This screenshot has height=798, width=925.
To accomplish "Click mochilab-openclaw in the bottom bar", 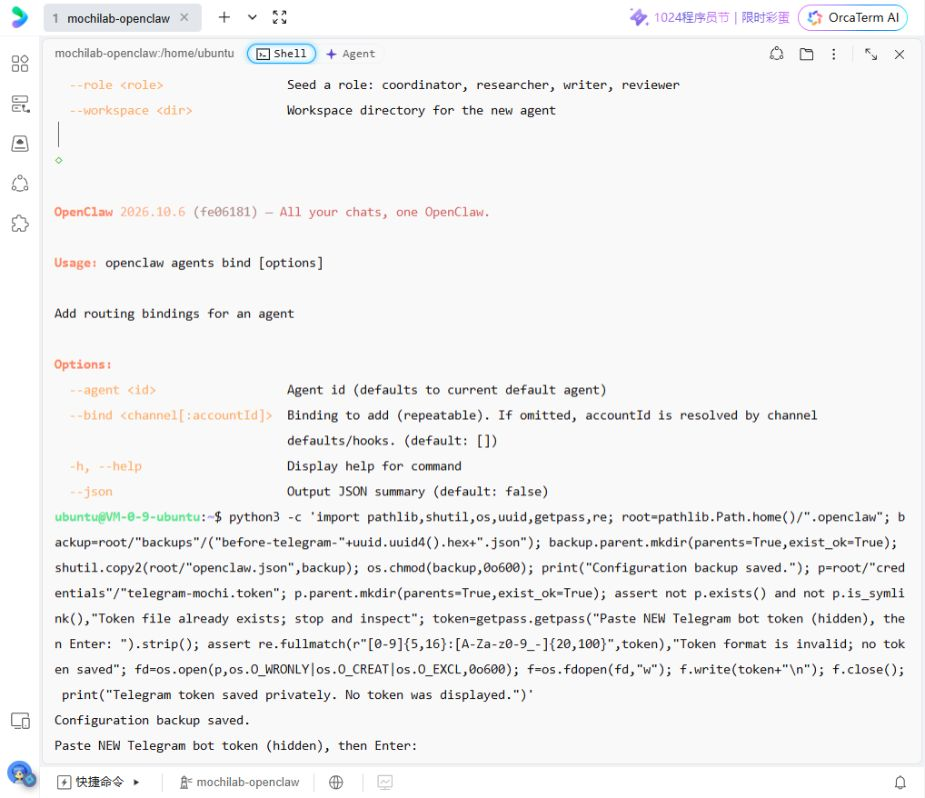I will point(240,782).
